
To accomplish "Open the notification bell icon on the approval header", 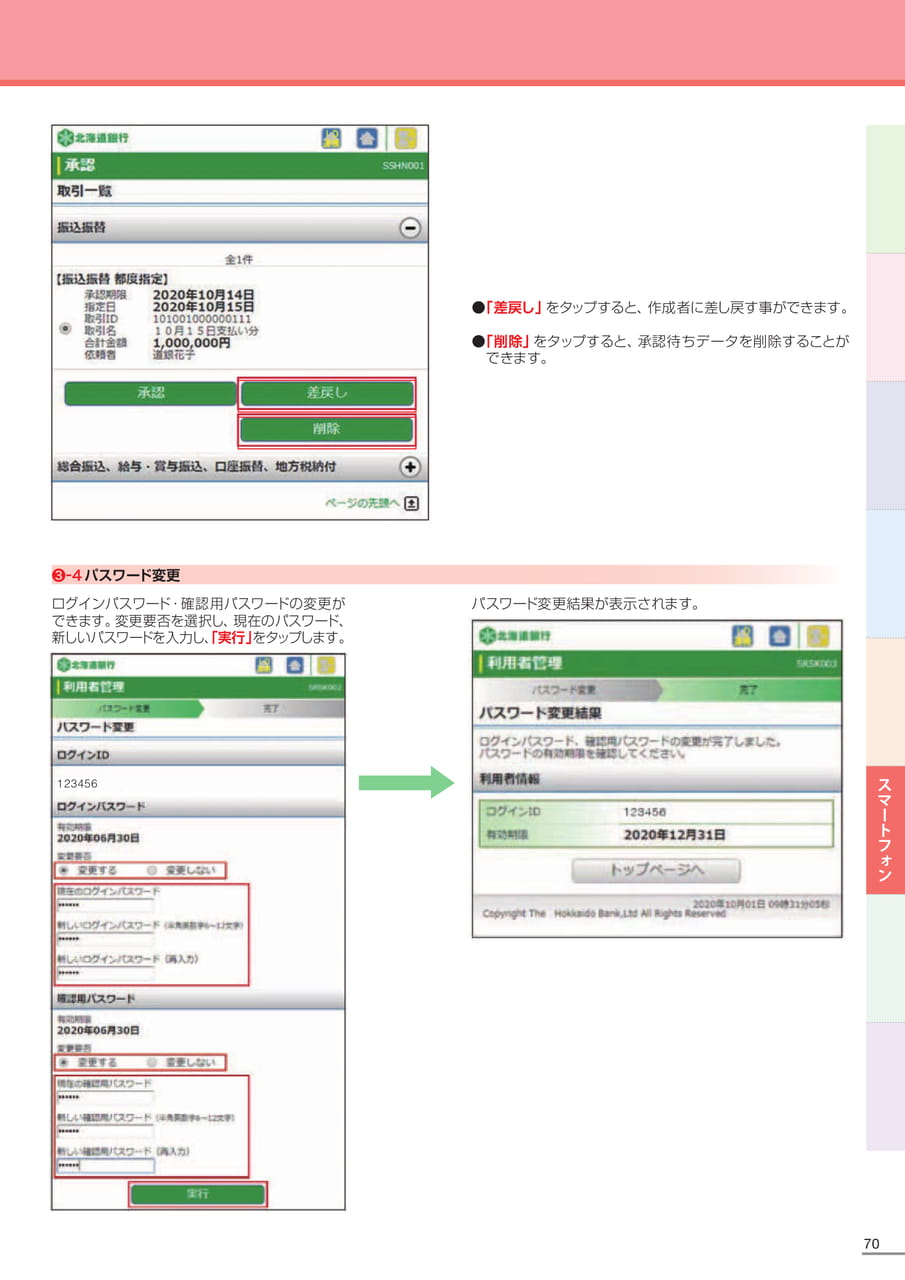I will [x=332, y=137].
